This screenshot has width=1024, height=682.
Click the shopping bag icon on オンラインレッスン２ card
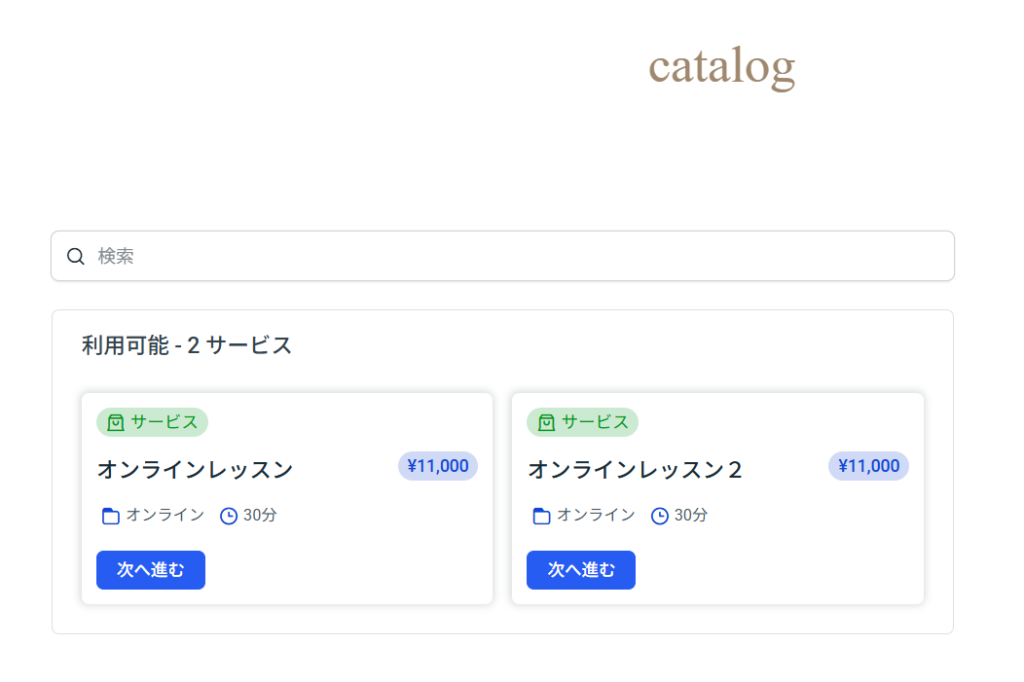[546, 423]
